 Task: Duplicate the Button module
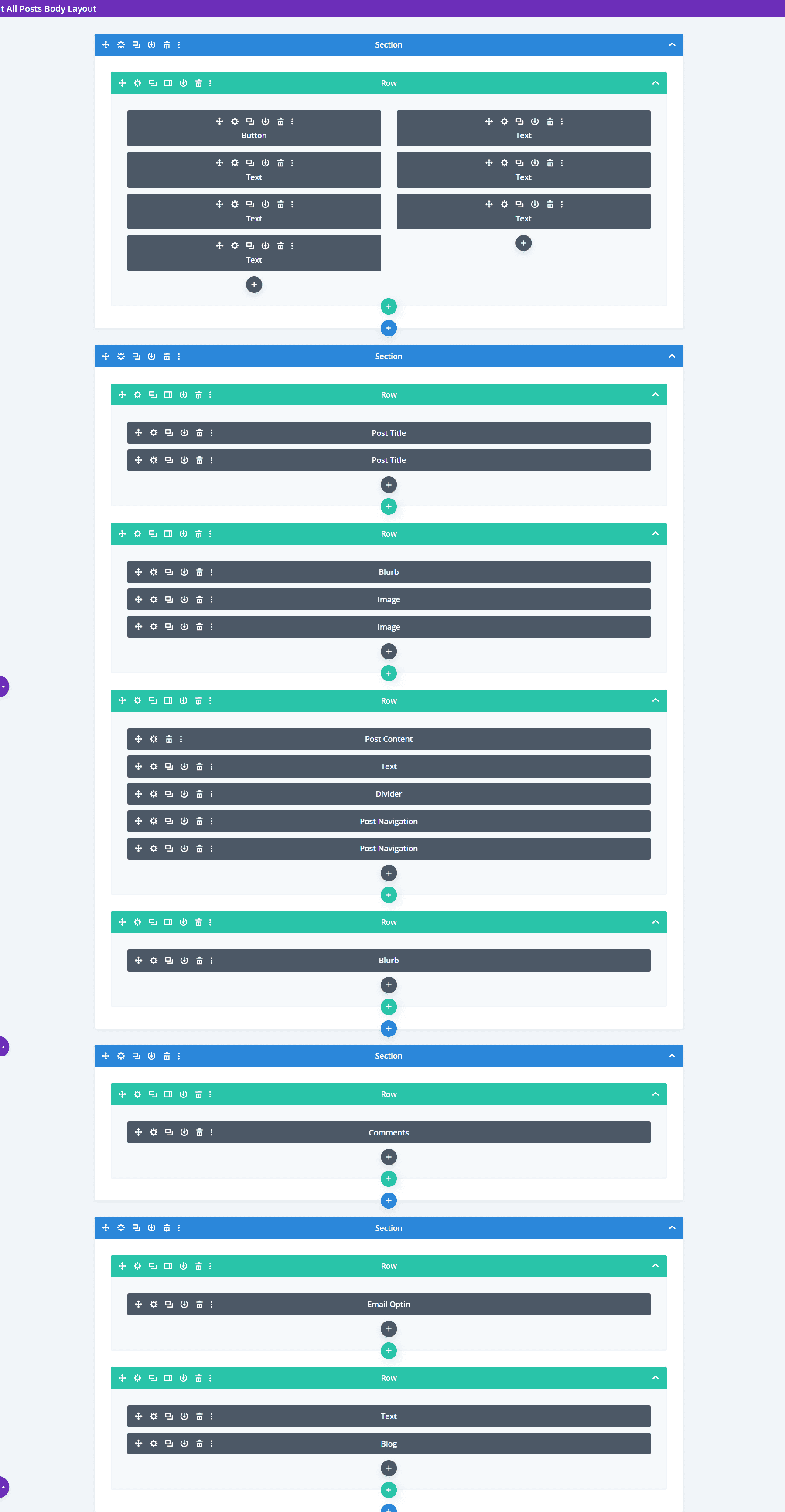(250, 122)
